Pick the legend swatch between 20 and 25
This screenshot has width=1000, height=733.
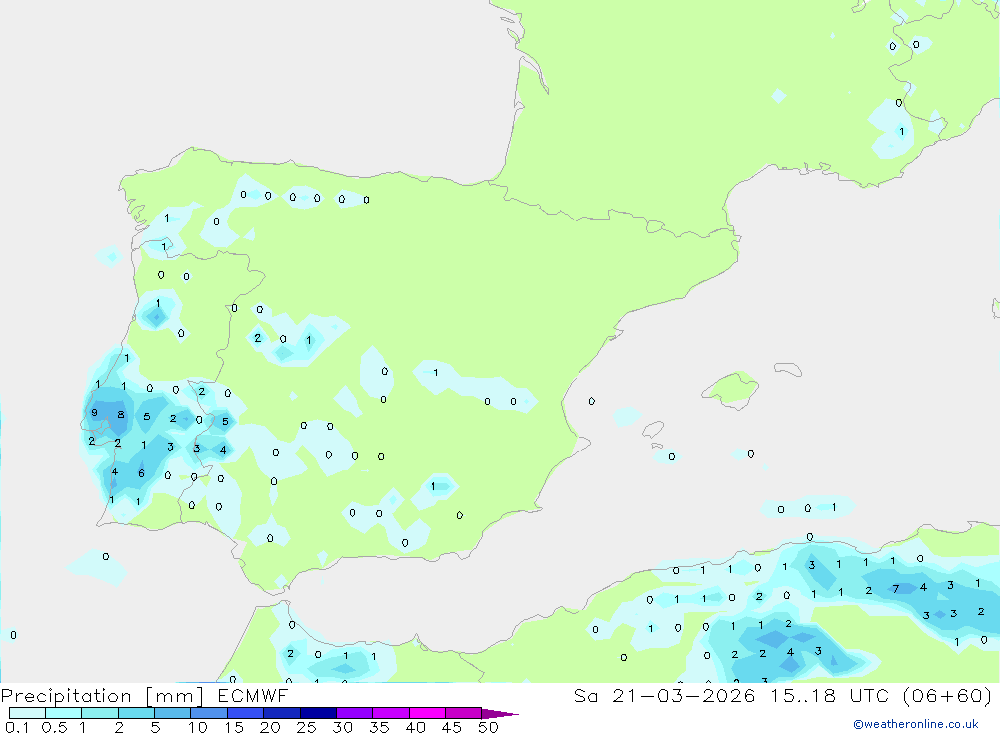click(x=281, y=713)
